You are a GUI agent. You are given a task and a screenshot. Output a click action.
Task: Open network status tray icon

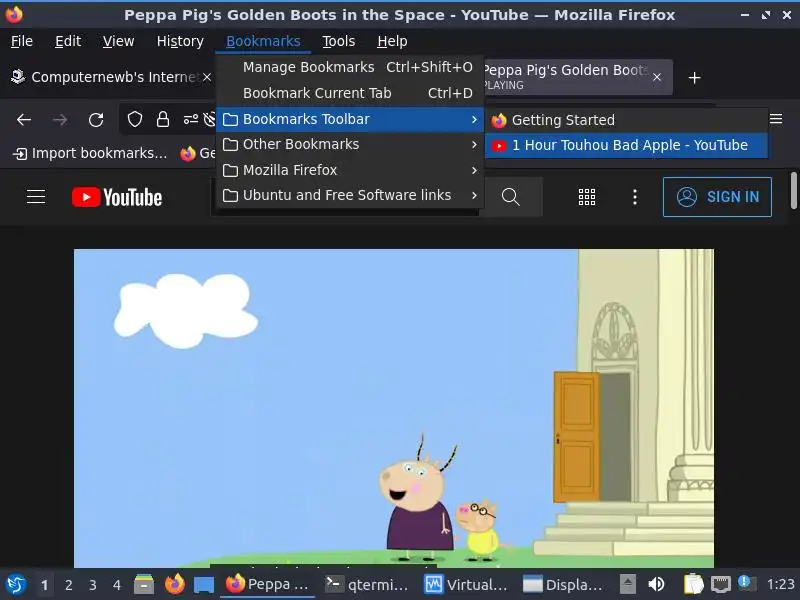click(720, 584)
